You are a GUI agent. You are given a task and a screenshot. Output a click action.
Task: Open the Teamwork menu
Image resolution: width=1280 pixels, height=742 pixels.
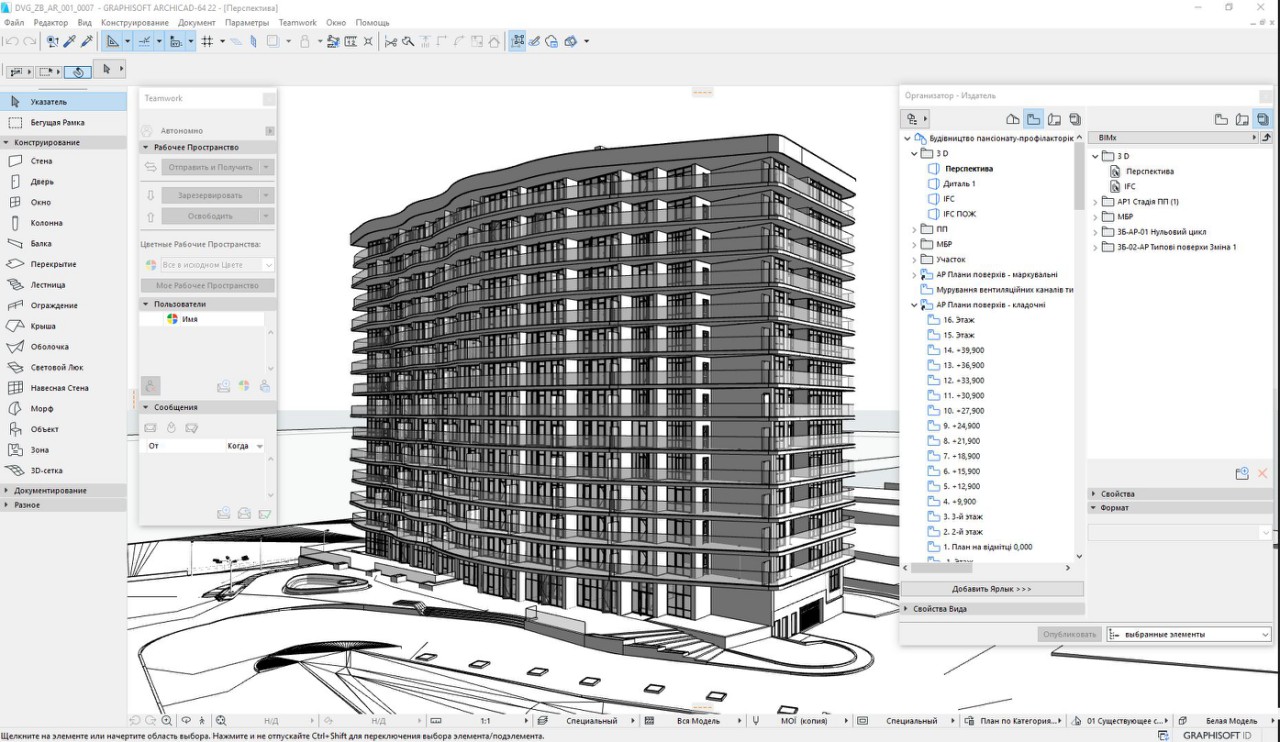[x=297, y=22]
